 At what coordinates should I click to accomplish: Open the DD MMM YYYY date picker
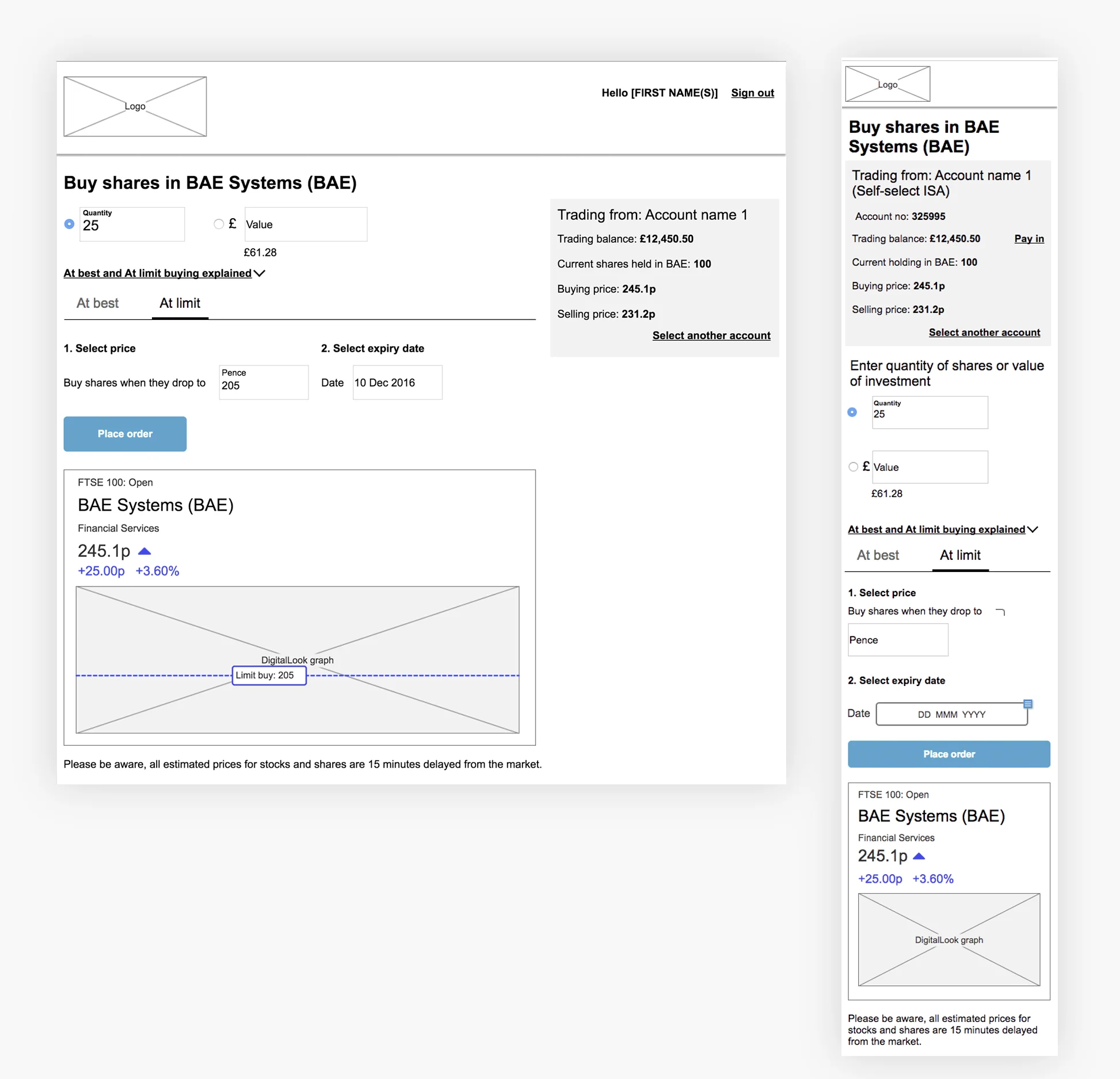pos(951,714)
